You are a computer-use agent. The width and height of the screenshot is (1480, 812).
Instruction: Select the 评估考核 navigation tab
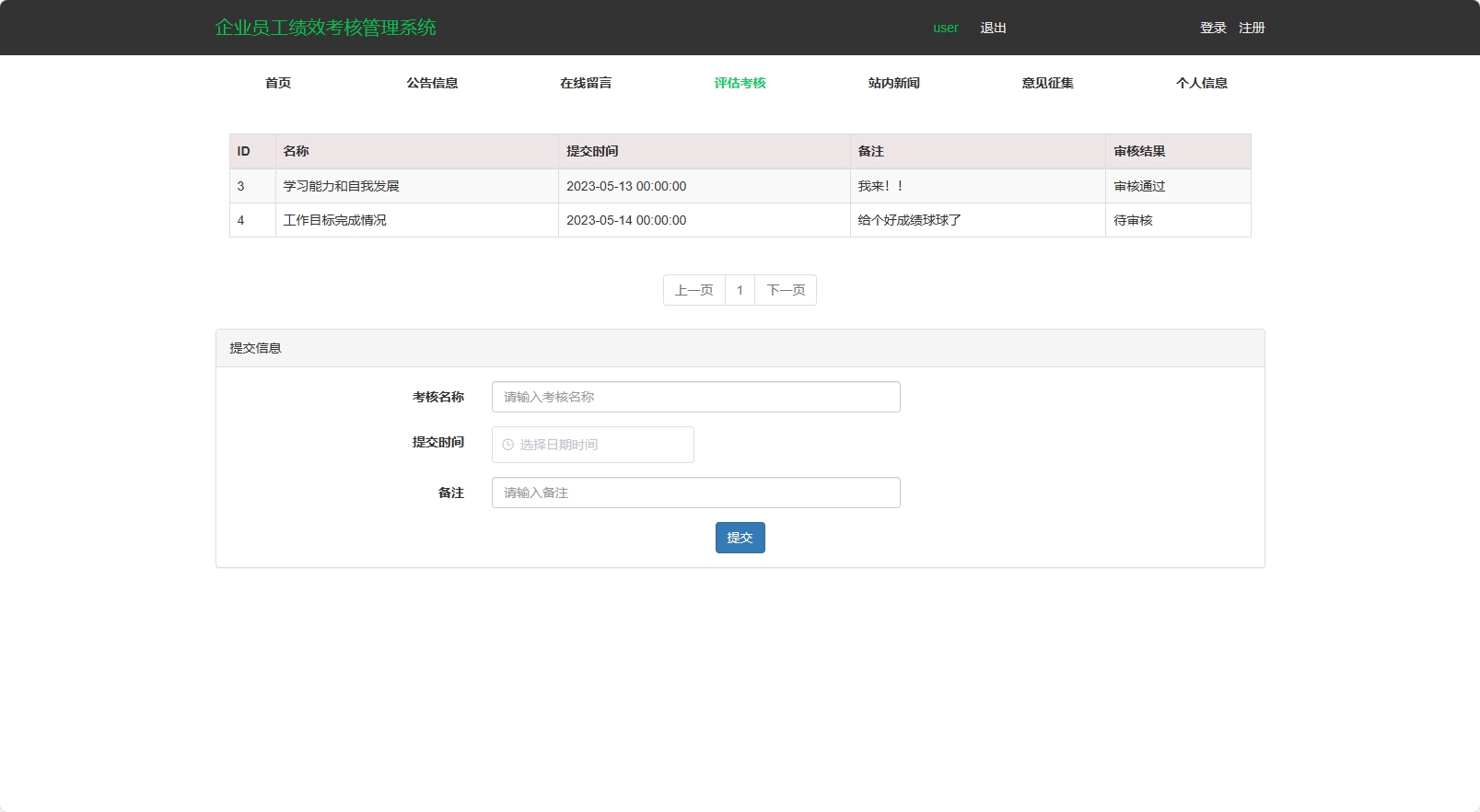pyautogui.click(x=740, y=83)
